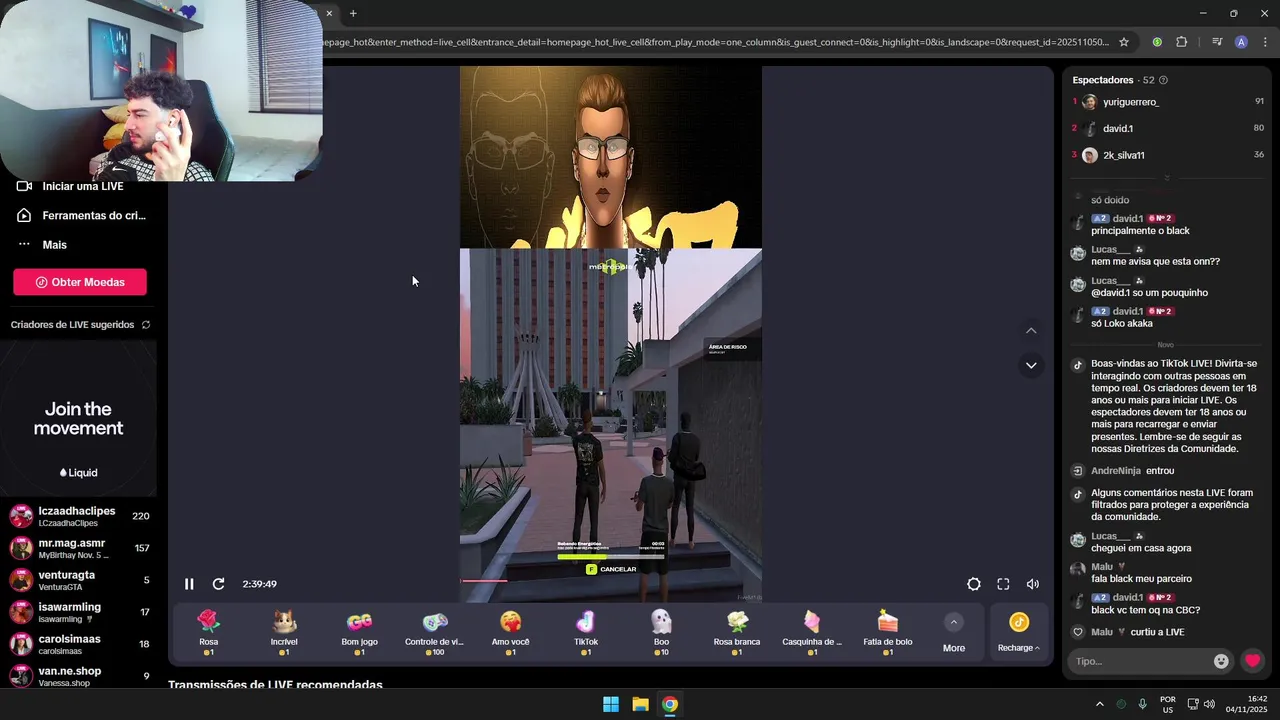
Task: Pause the LIVE video playback
Action: (x=189, y=584)
